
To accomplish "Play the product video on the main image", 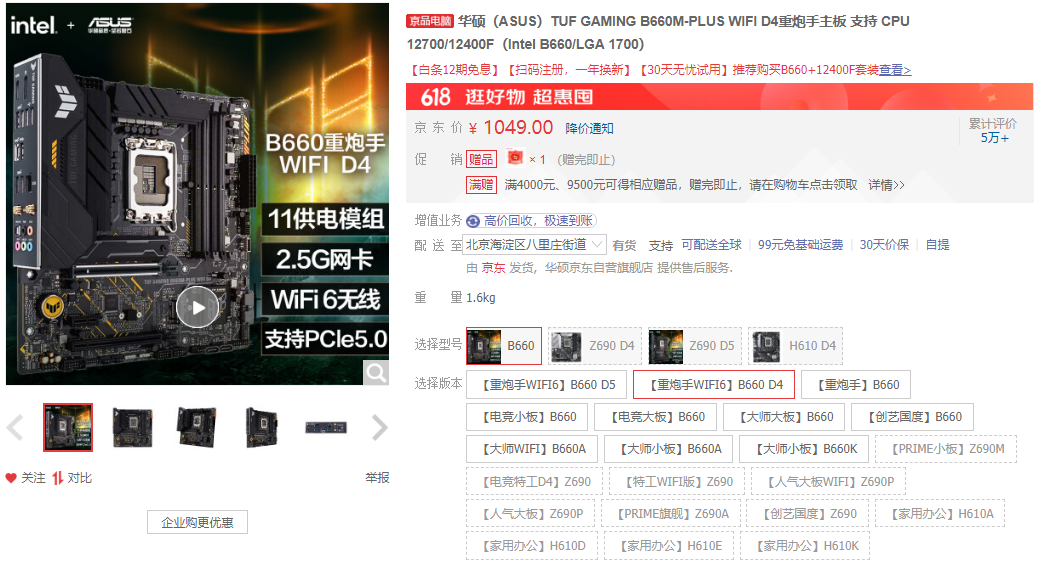I will [x=197, y=307].
